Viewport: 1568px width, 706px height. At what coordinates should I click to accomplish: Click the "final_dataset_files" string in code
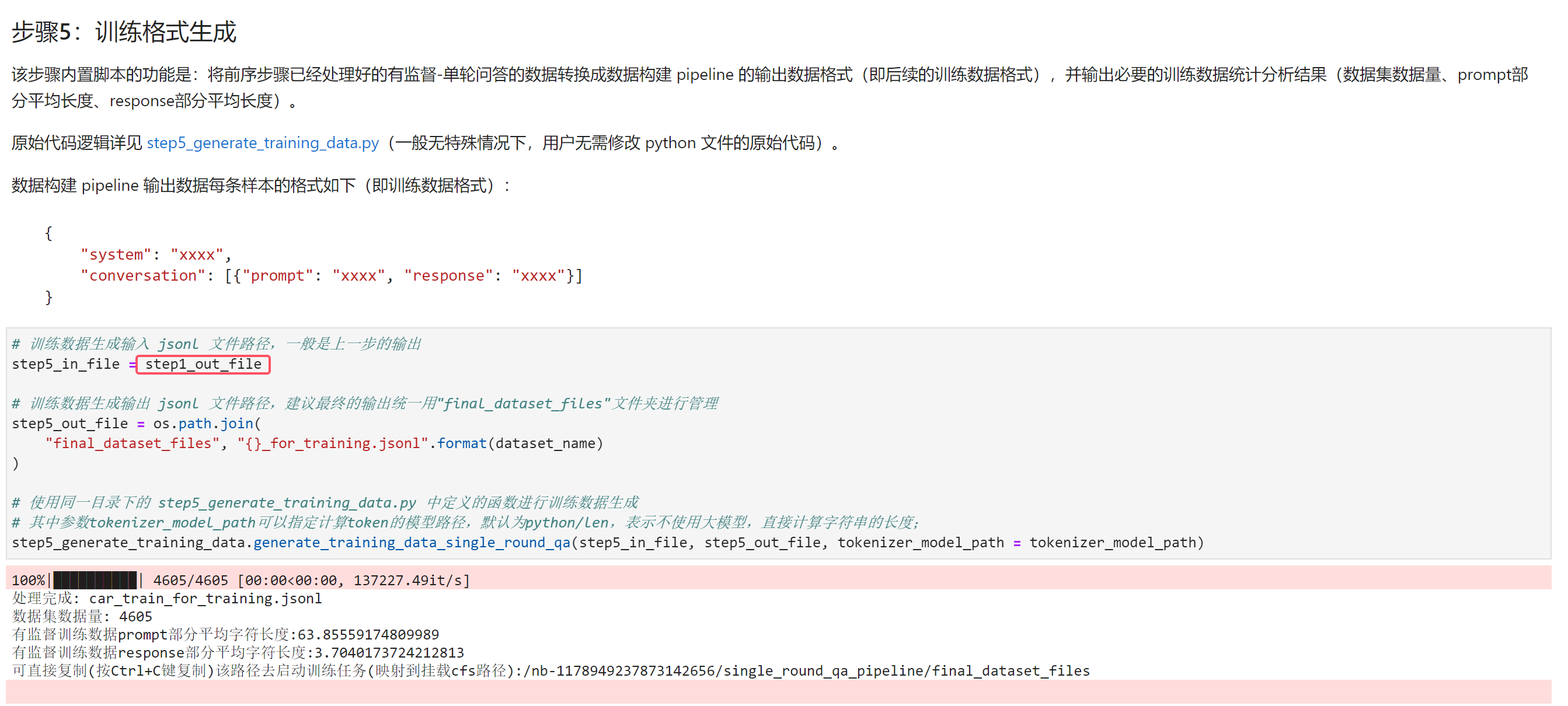point(132,443)
